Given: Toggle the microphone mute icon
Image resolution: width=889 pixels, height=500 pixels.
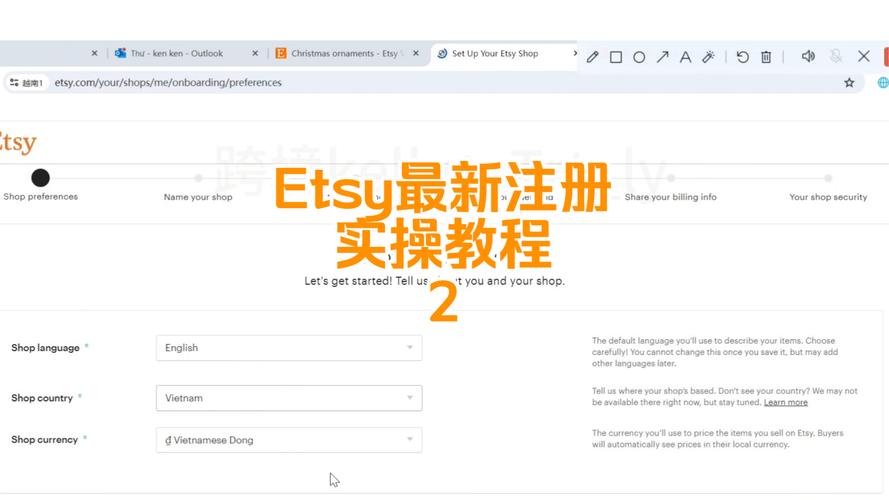Looking at the screenshot, I should pyautogui.click(x=836, y=57).
